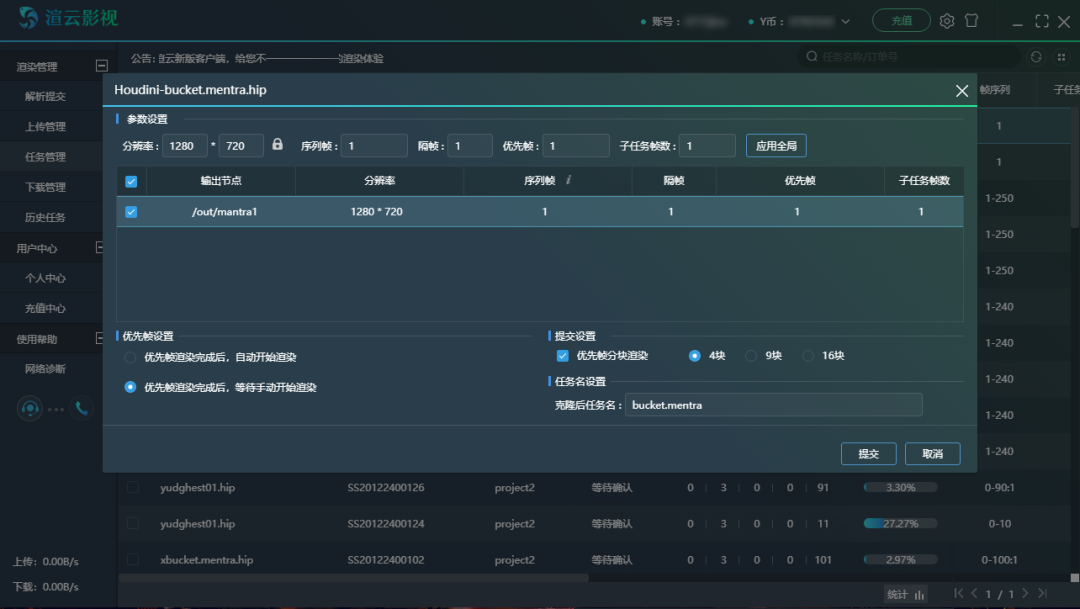Click the 27.27% progress bar
1080x609 pixels.
(900, 524)
